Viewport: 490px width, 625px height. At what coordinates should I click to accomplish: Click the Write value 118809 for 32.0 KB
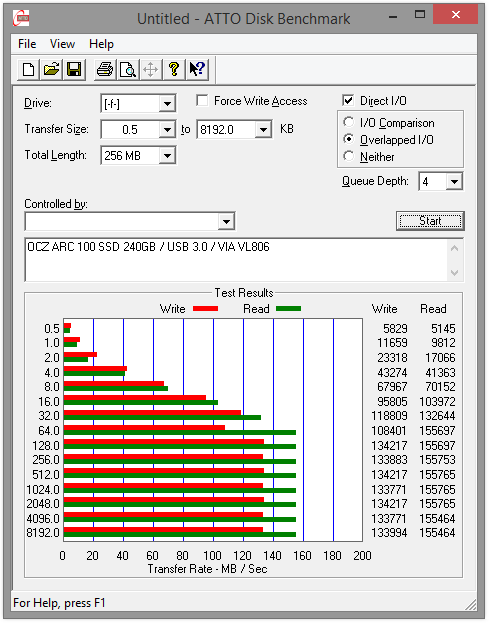[390, 416]
